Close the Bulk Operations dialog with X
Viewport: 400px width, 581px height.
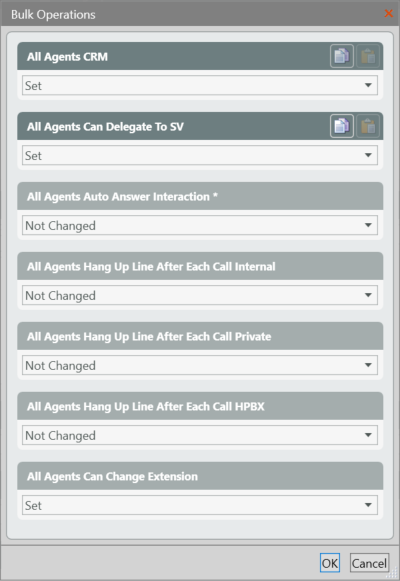click(389, 14)
